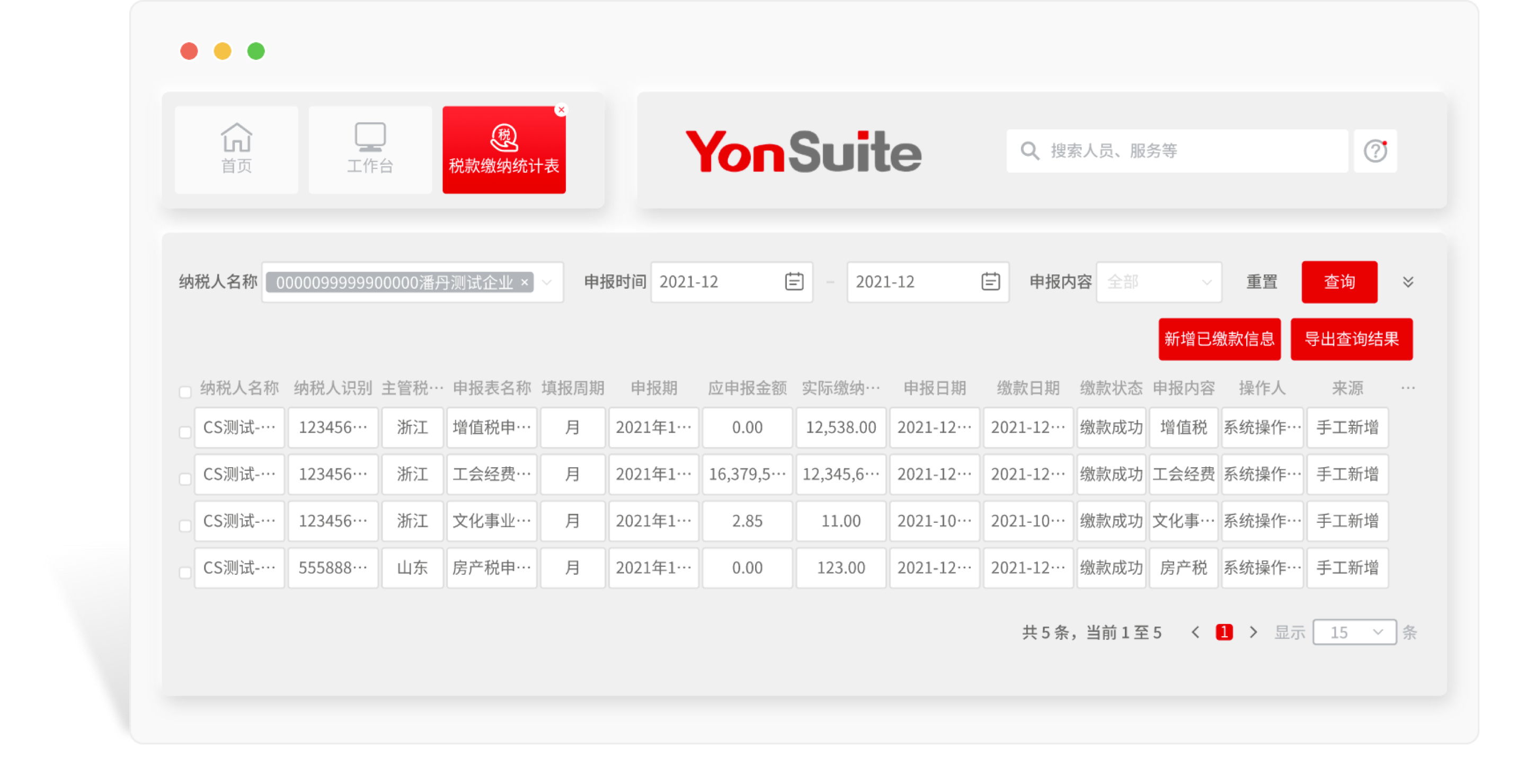Expand more filters with the double chevron

click(x=1408, y=282)
